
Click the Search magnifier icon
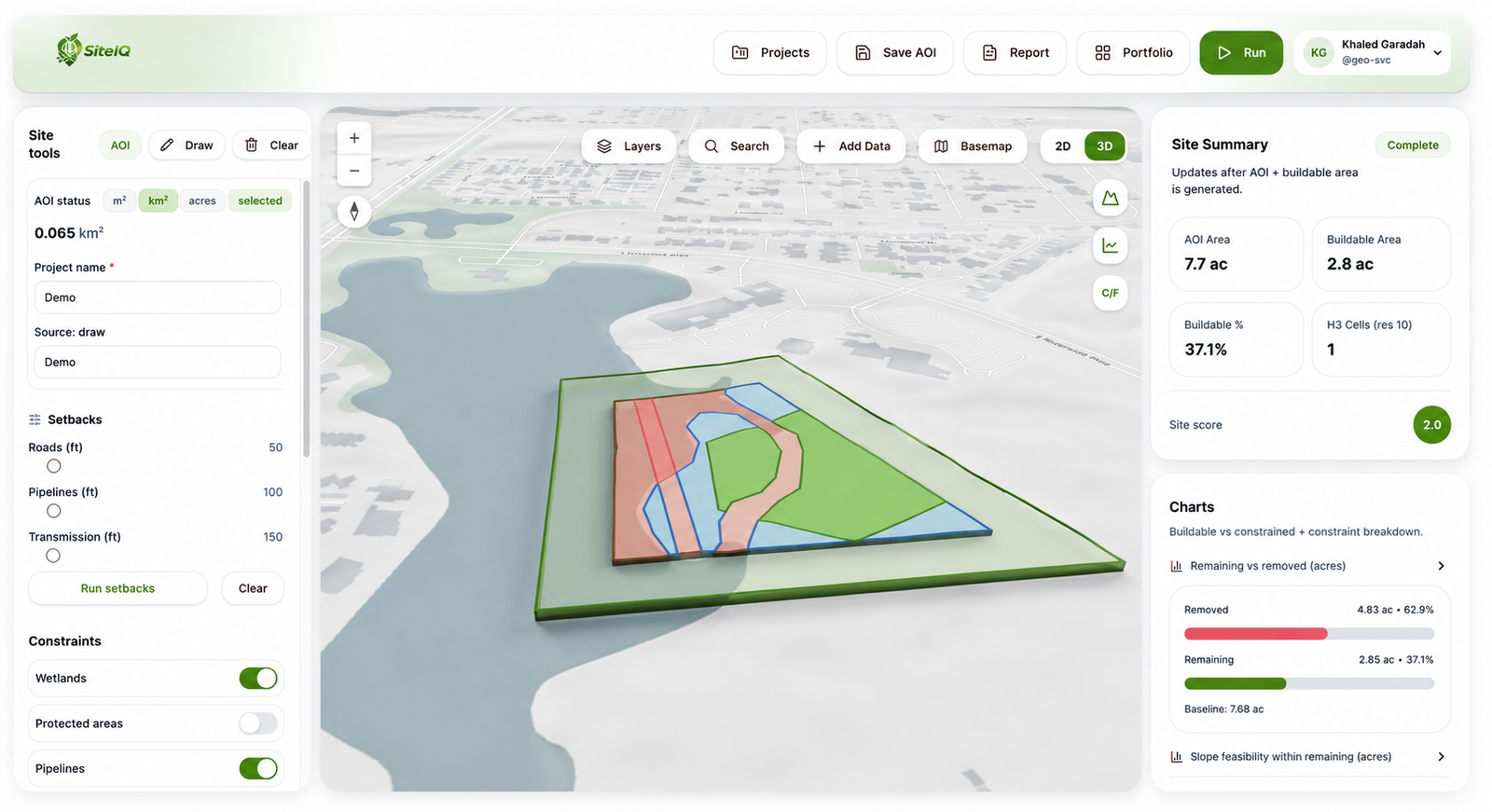coord(711,146)
